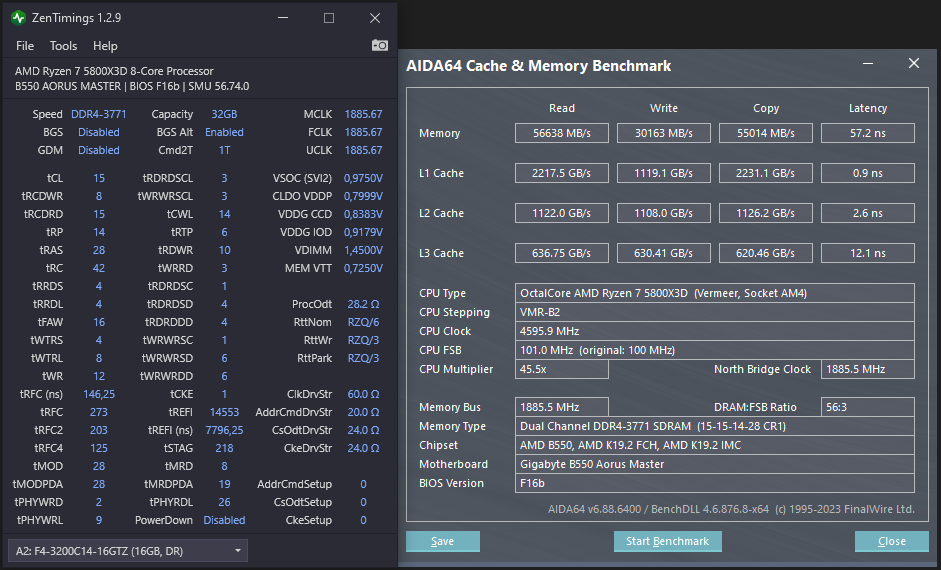Click the L3 Cache latency 12.1 ns
This screenshot has width=941, height=570.
tap(868, 253)
